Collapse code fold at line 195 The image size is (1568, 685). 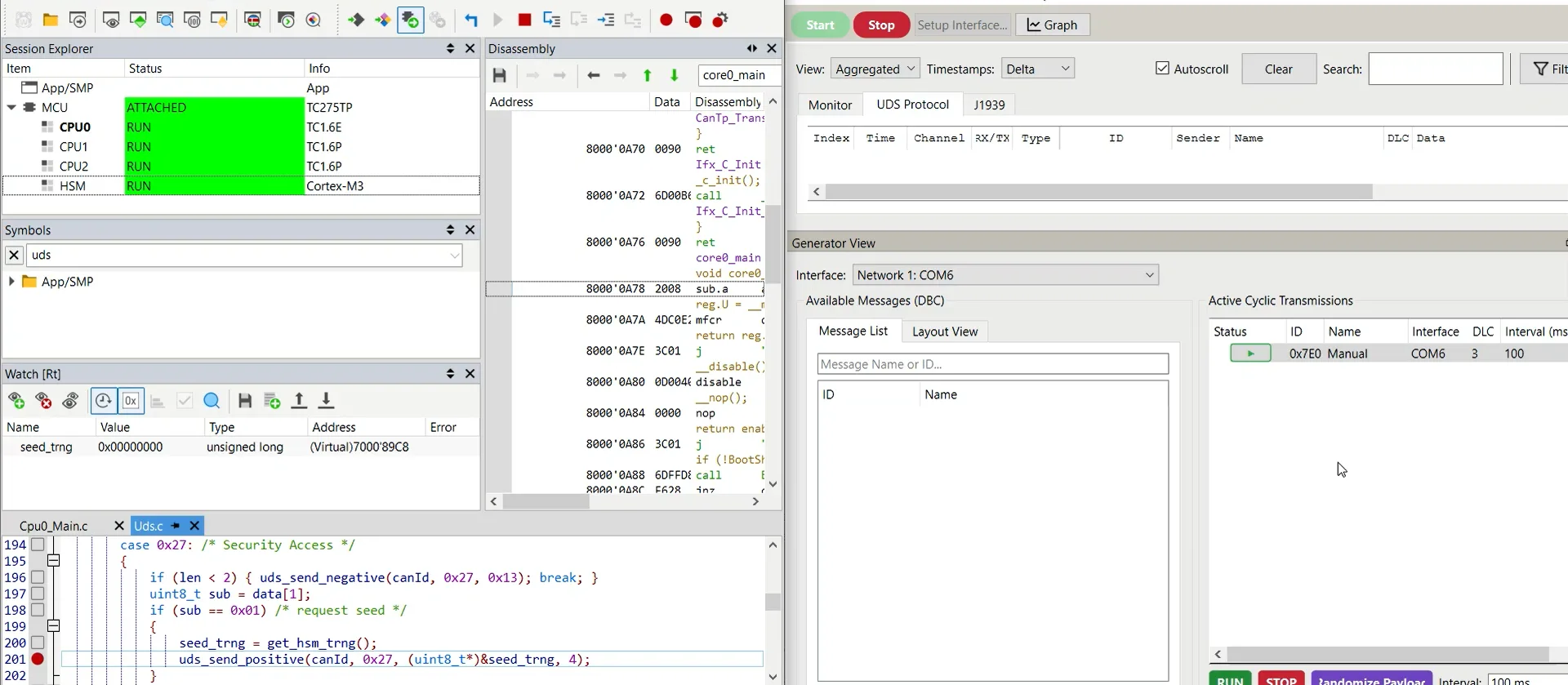tap(54, 561)
